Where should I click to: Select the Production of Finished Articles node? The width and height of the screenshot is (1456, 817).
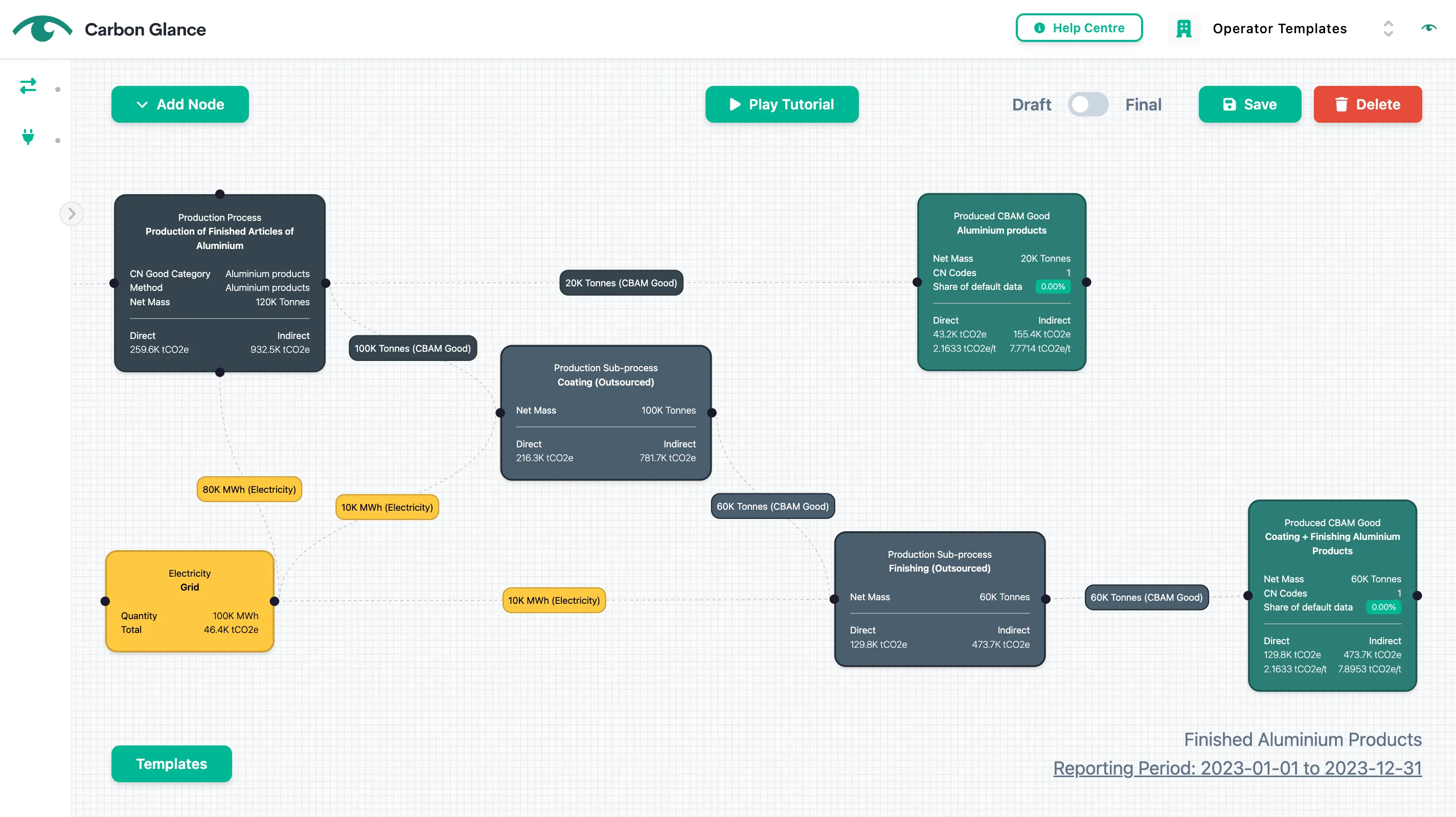(219, 283)
